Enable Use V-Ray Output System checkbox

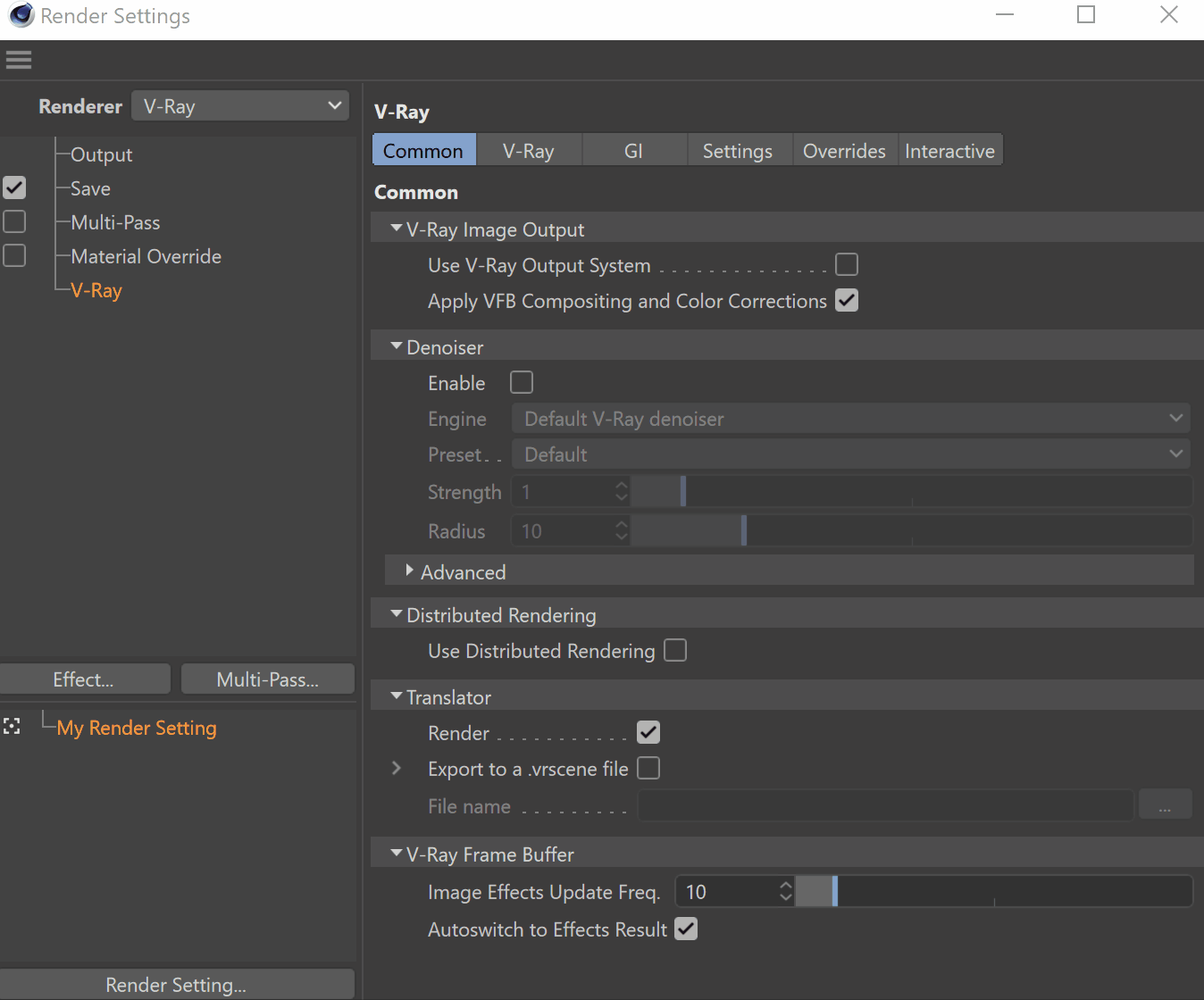(847, 264)
